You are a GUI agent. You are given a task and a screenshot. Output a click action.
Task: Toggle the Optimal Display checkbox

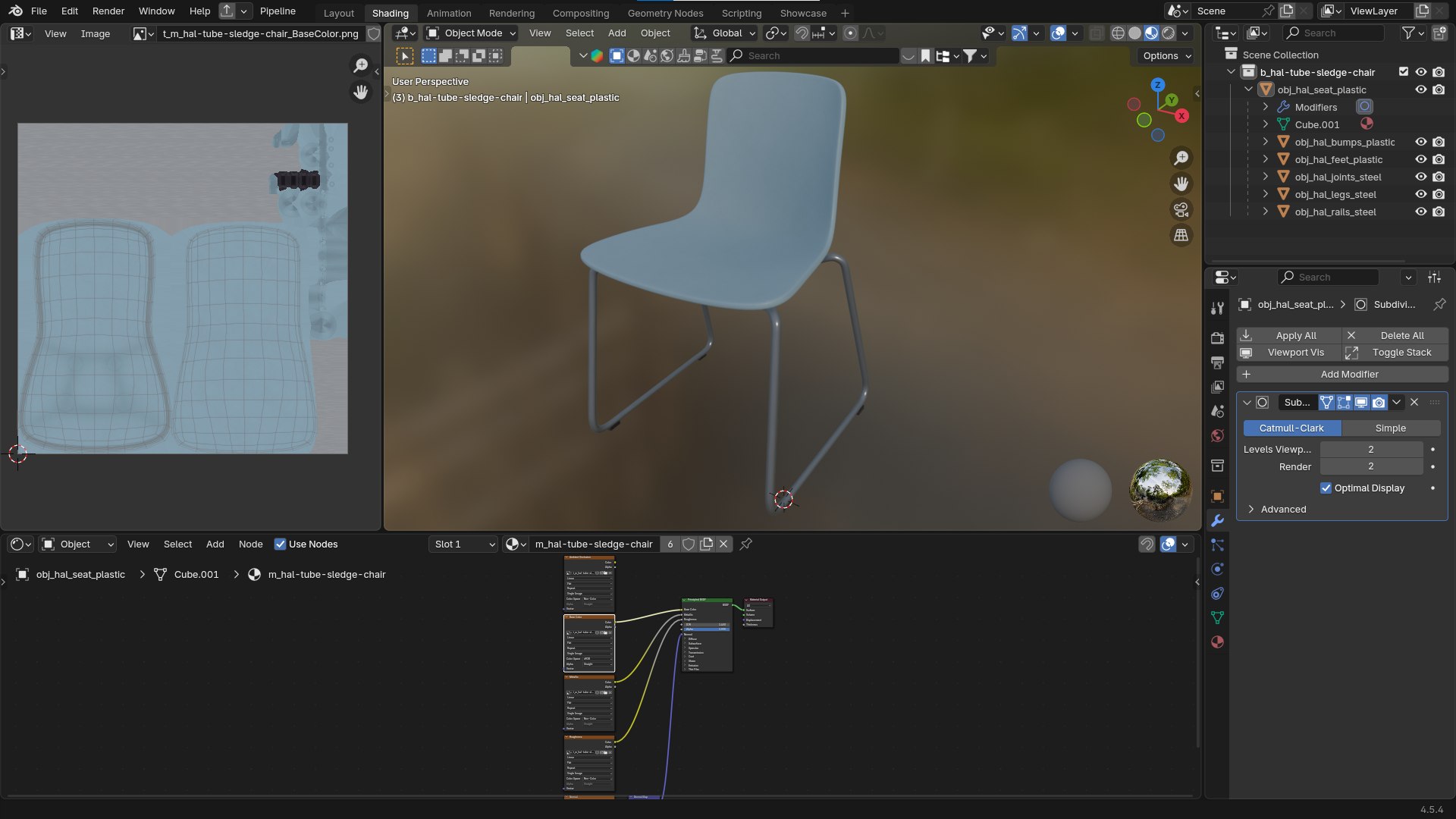click(1326, 488)
